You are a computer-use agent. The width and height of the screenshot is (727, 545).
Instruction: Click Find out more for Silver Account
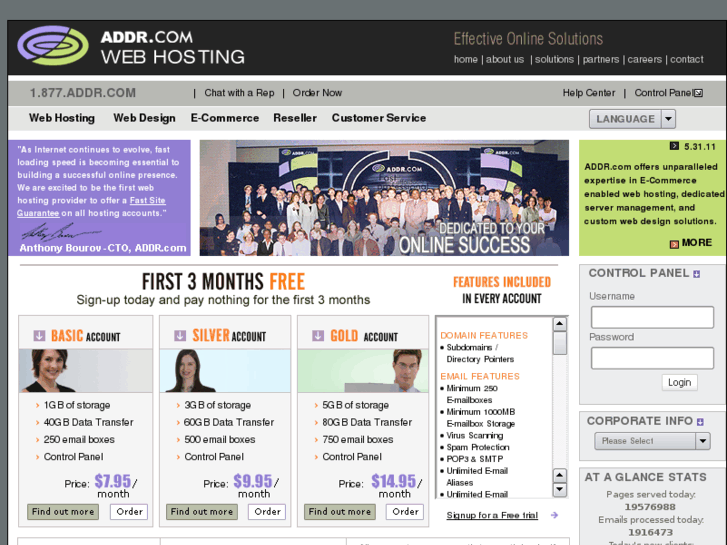202,512
